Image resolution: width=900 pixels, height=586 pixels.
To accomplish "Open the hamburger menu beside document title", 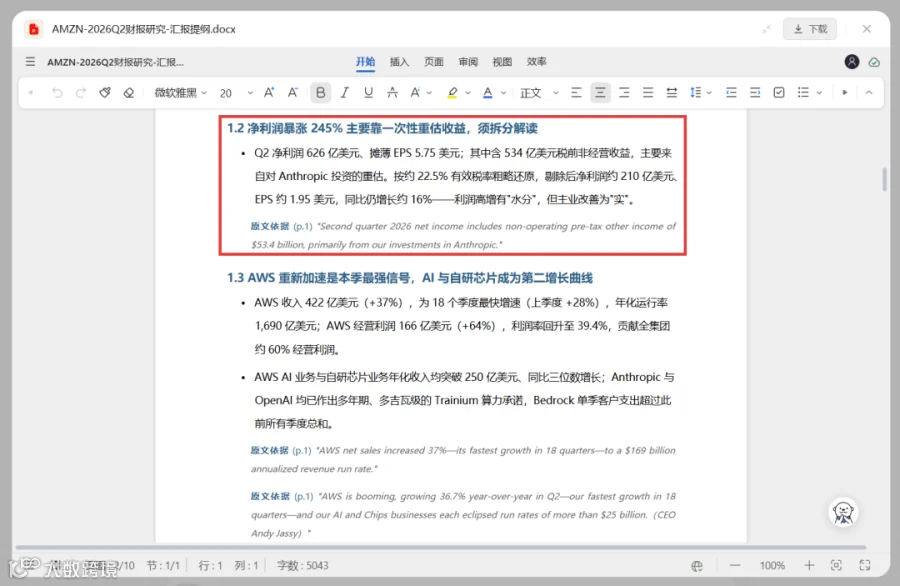I will 30,61.
